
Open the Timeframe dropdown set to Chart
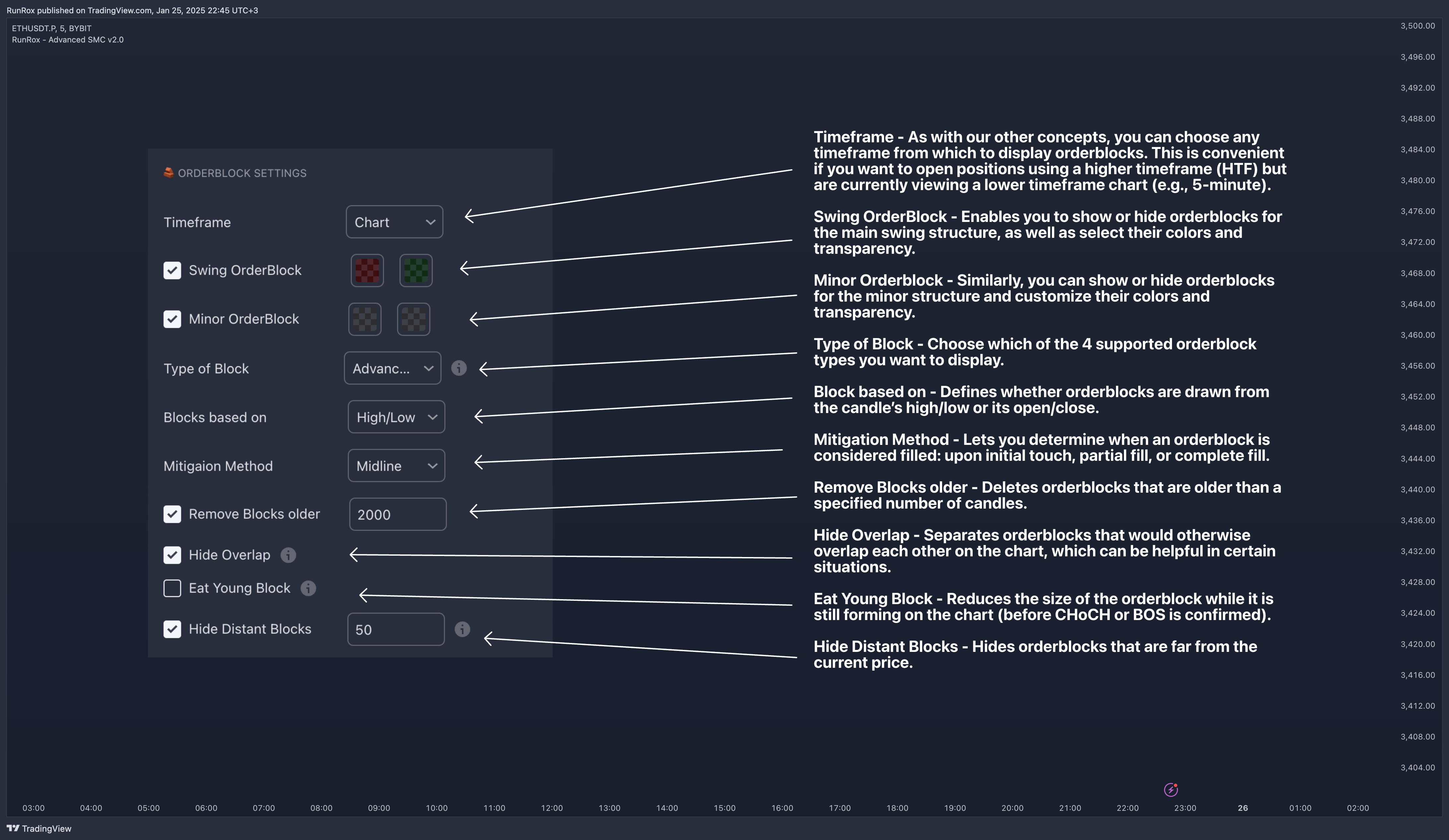click(394, 222)
